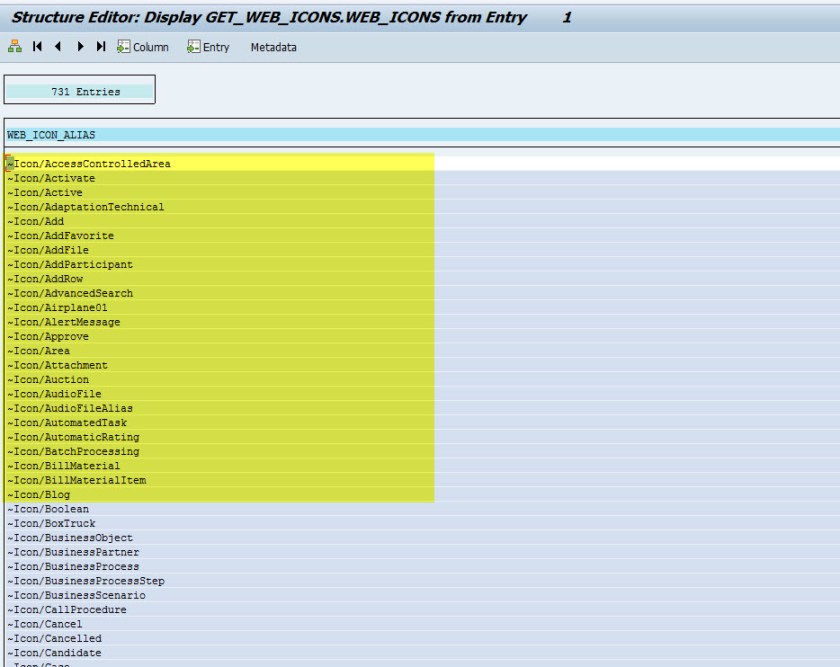The image size is (840, 667).
Task: Select row ~Icon/Blog
Action: tap(422, 495)
